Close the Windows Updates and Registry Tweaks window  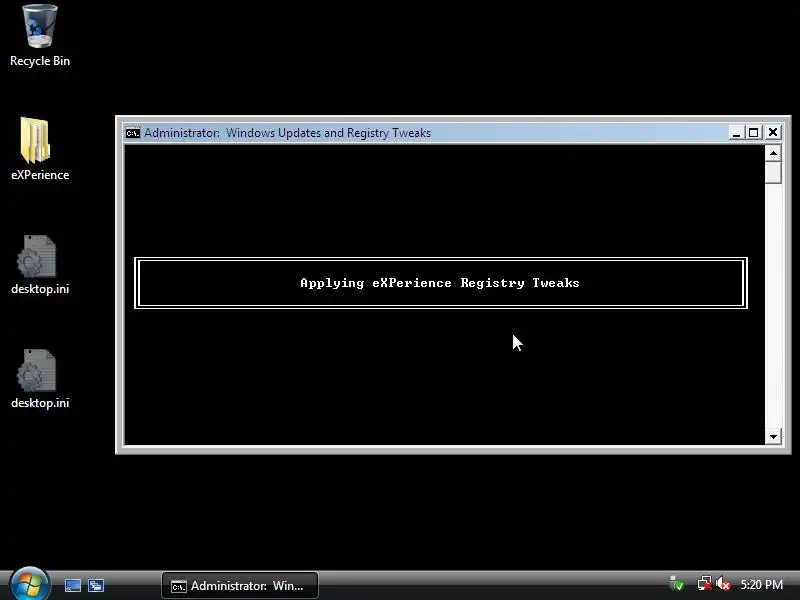773,133
